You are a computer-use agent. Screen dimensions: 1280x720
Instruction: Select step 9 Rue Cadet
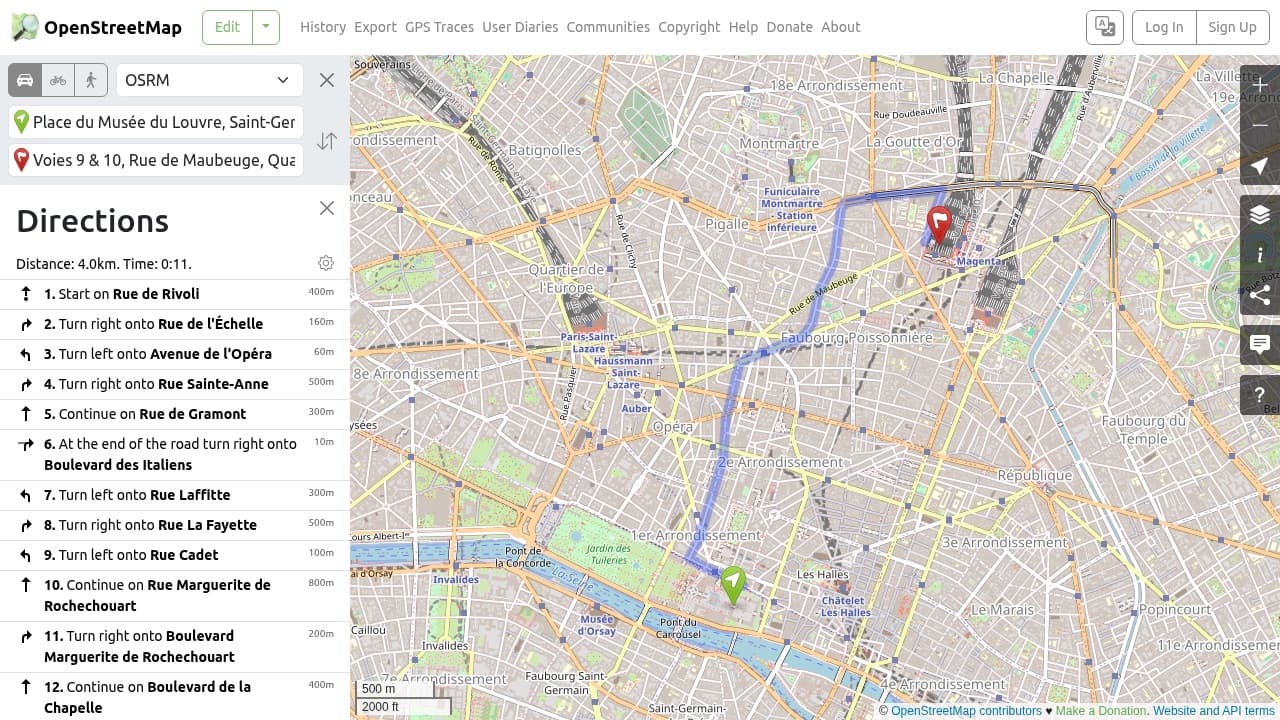tap(175, 555)
